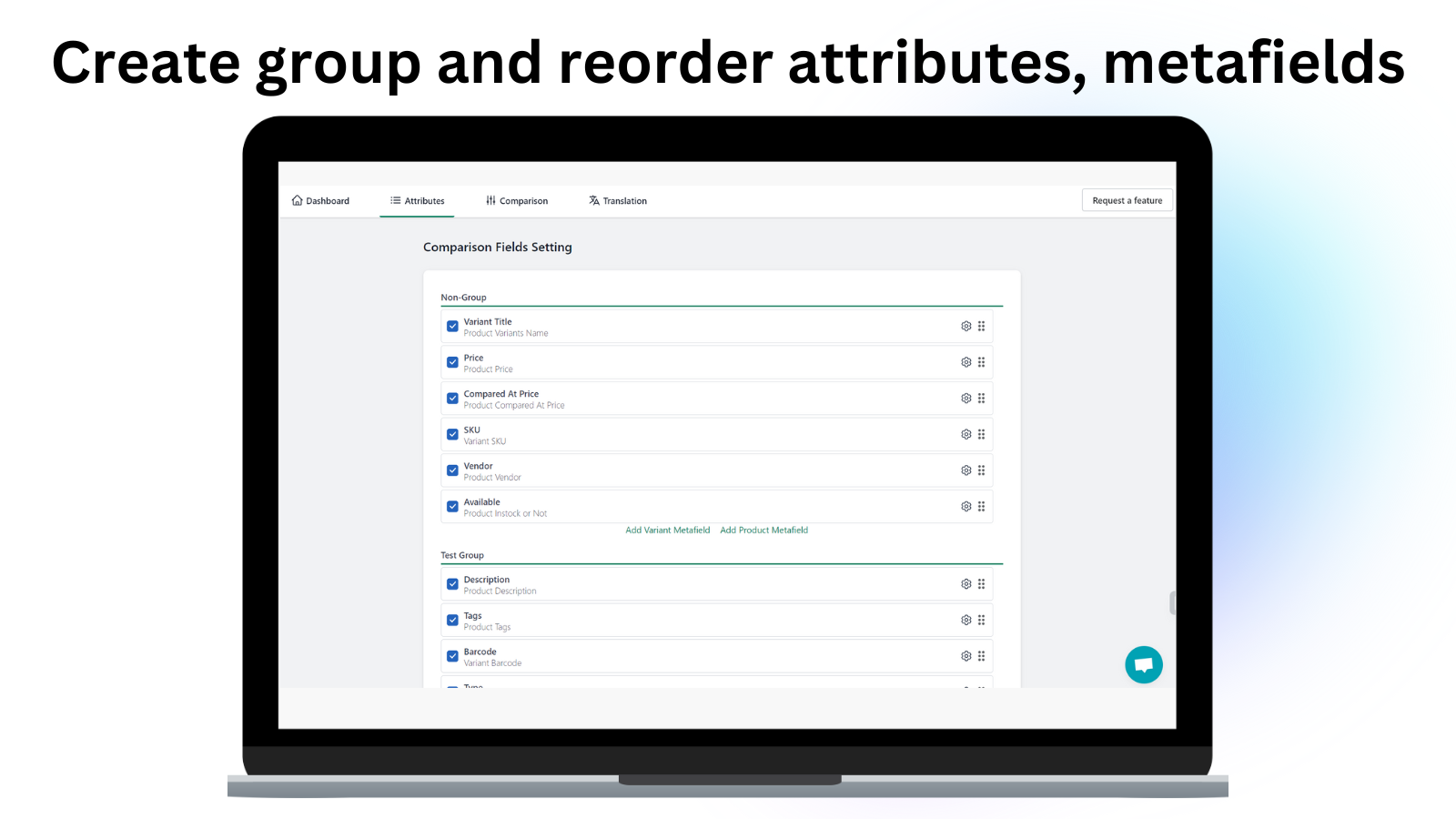Click the drag handle for Barcode attribute
Image resolution: width=1456 pixels, height=819 pixels.
pos(982,655)
